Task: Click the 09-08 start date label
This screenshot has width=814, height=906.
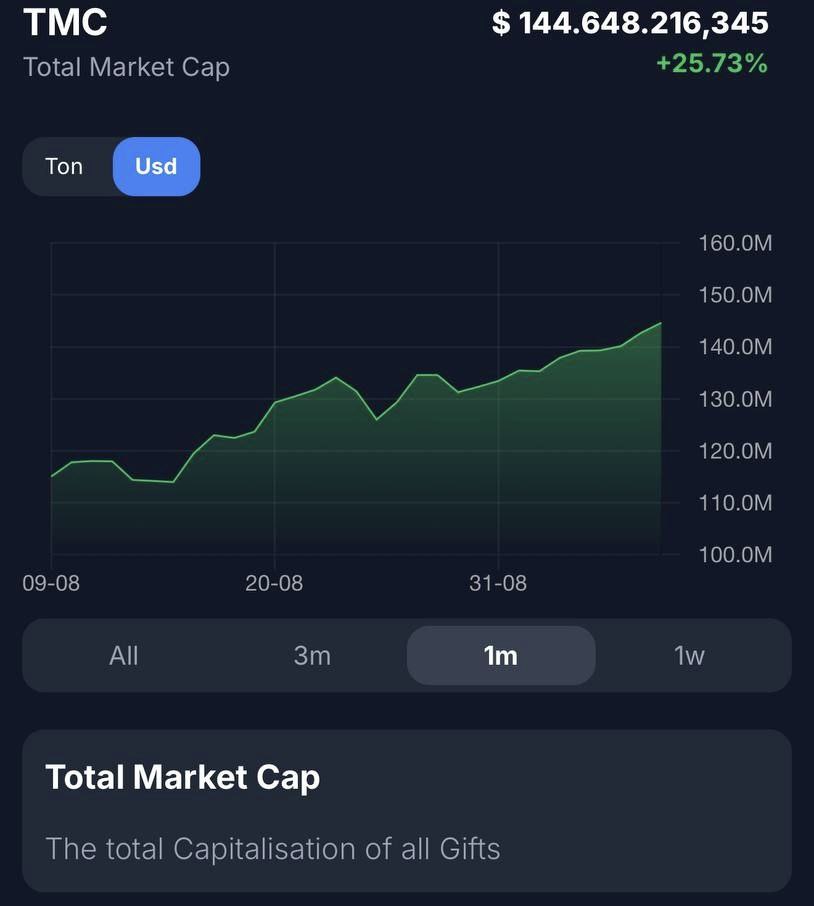Action: [51, 583]
